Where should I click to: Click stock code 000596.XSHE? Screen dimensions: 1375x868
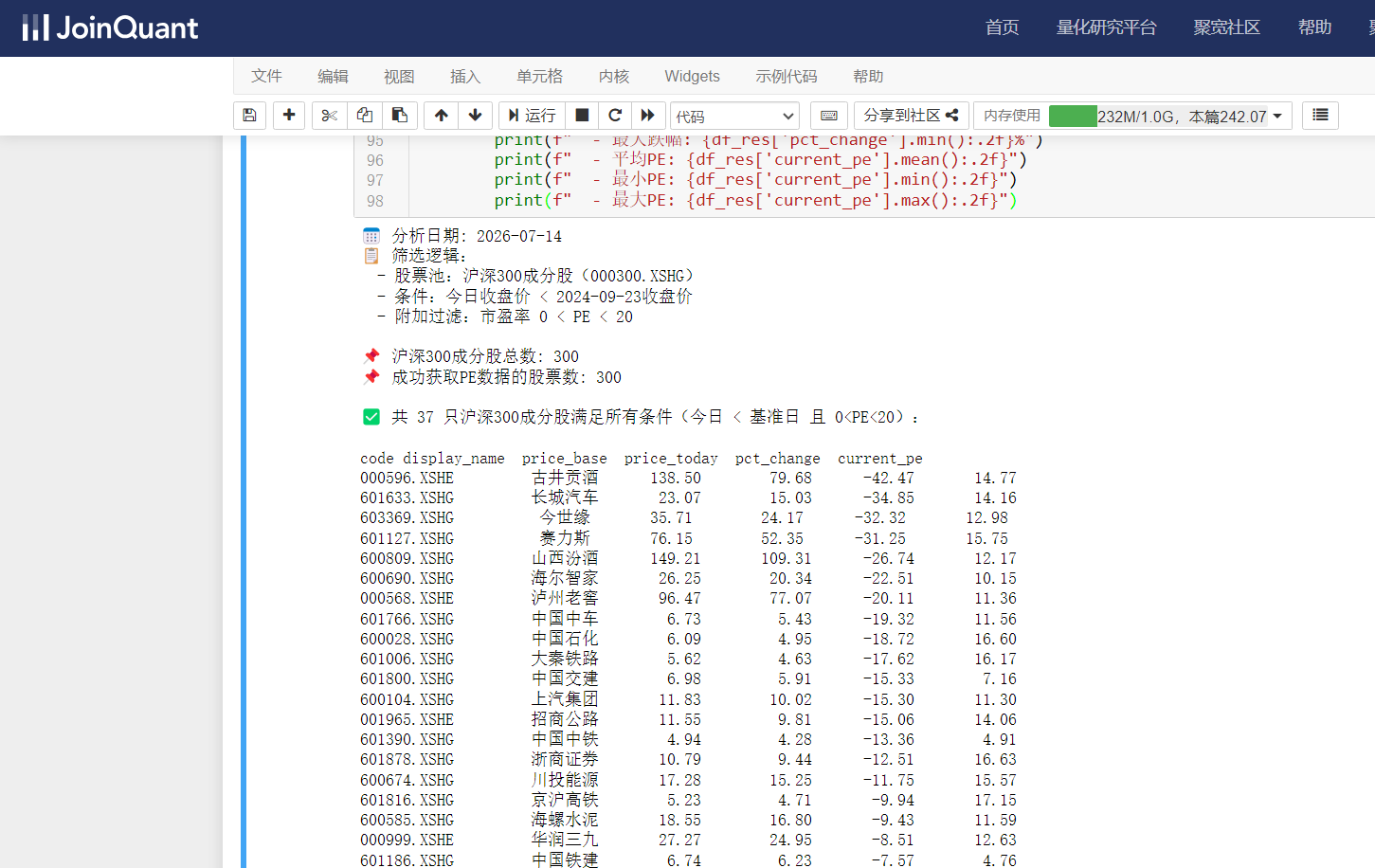(x=407, y=478)
